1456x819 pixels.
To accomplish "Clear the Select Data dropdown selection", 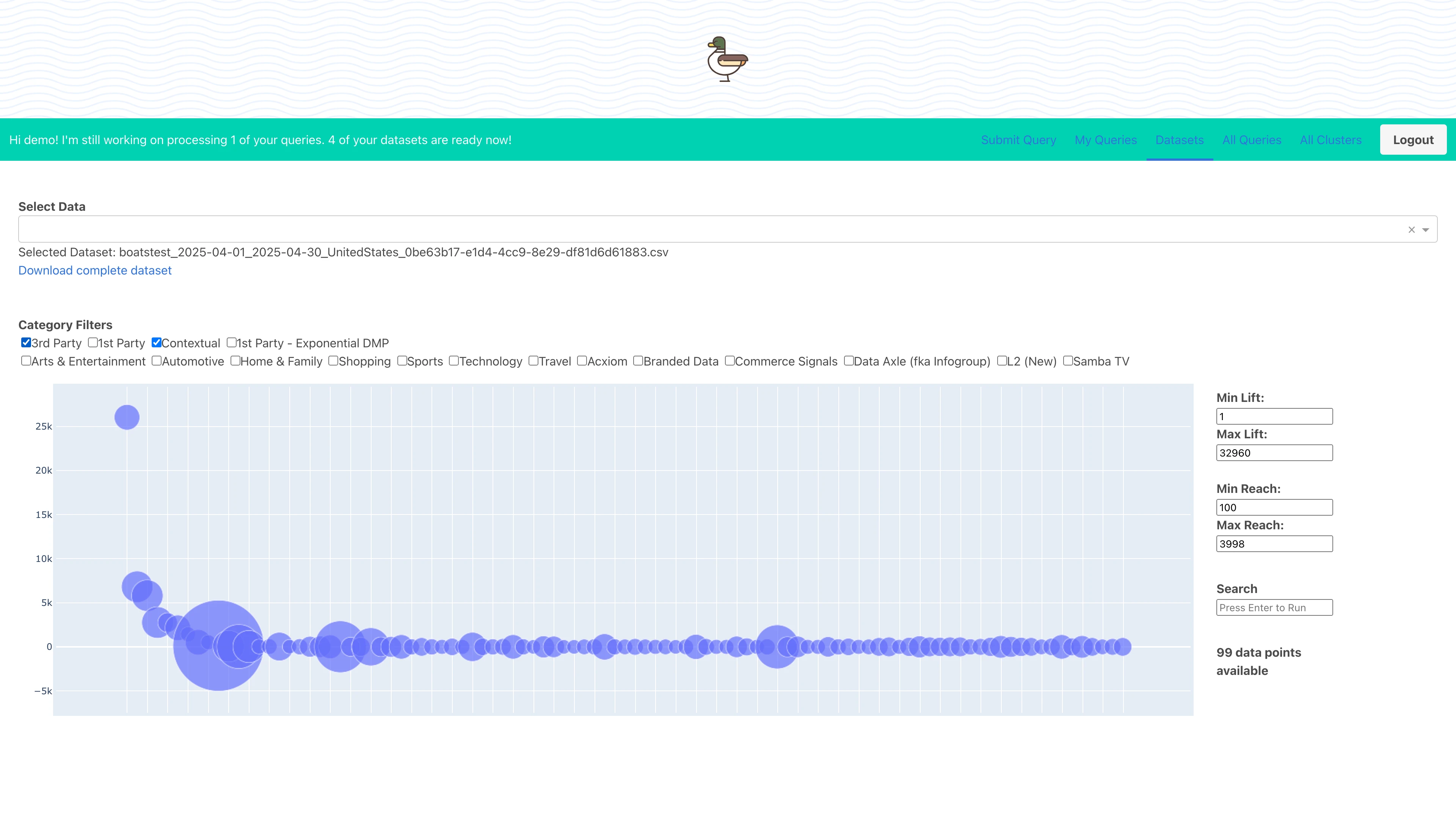I will 1411,229.
